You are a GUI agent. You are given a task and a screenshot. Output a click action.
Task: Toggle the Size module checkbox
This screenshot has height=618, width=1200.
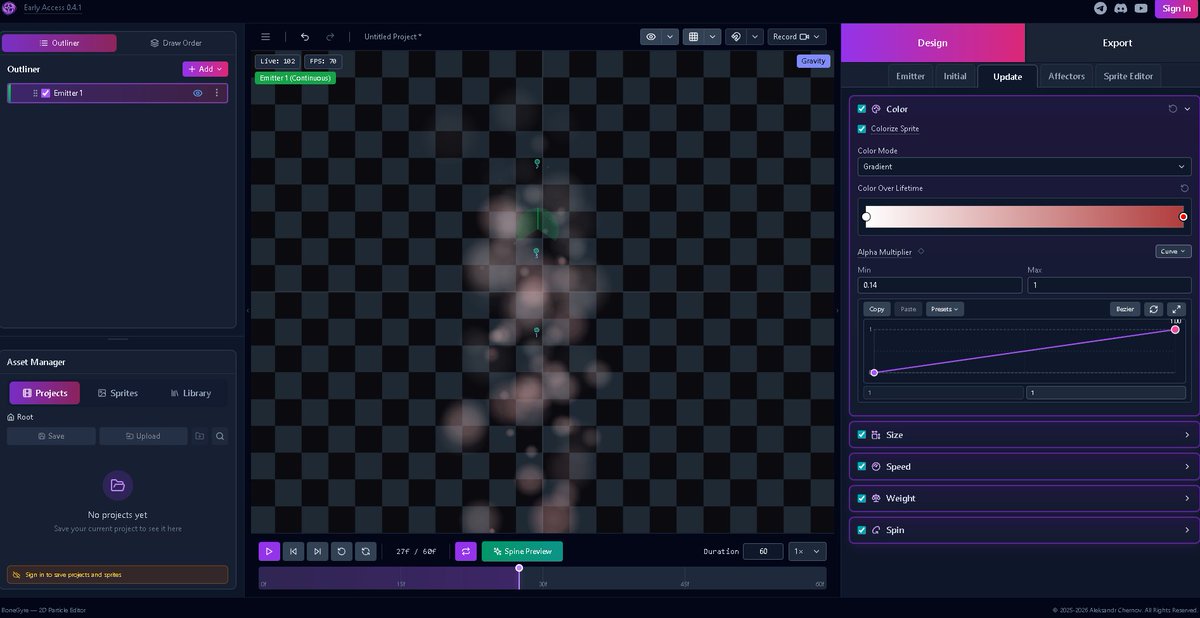pyautogui.click(x=861, y=434)
